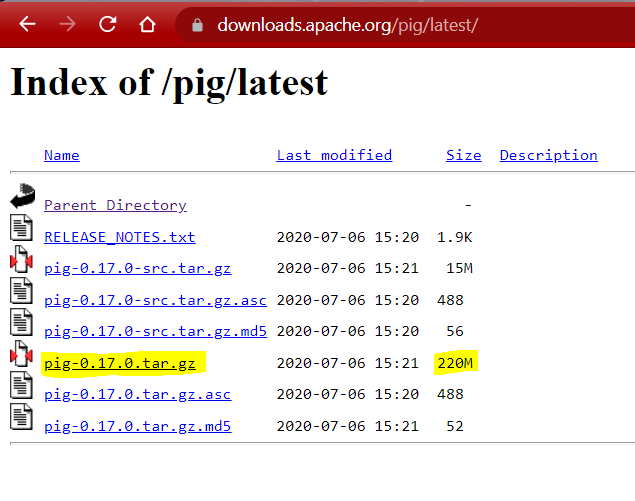The height and width of the screenshot is (501, 635).
Task: Click the file icon beside pig-0.17.0.tar.gz.asc
Action: tap(21, 385)
